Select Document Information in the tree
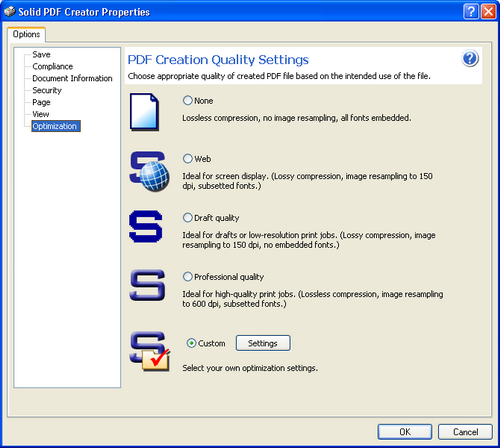This screenshot has width=500, height=448. (72, 78)
